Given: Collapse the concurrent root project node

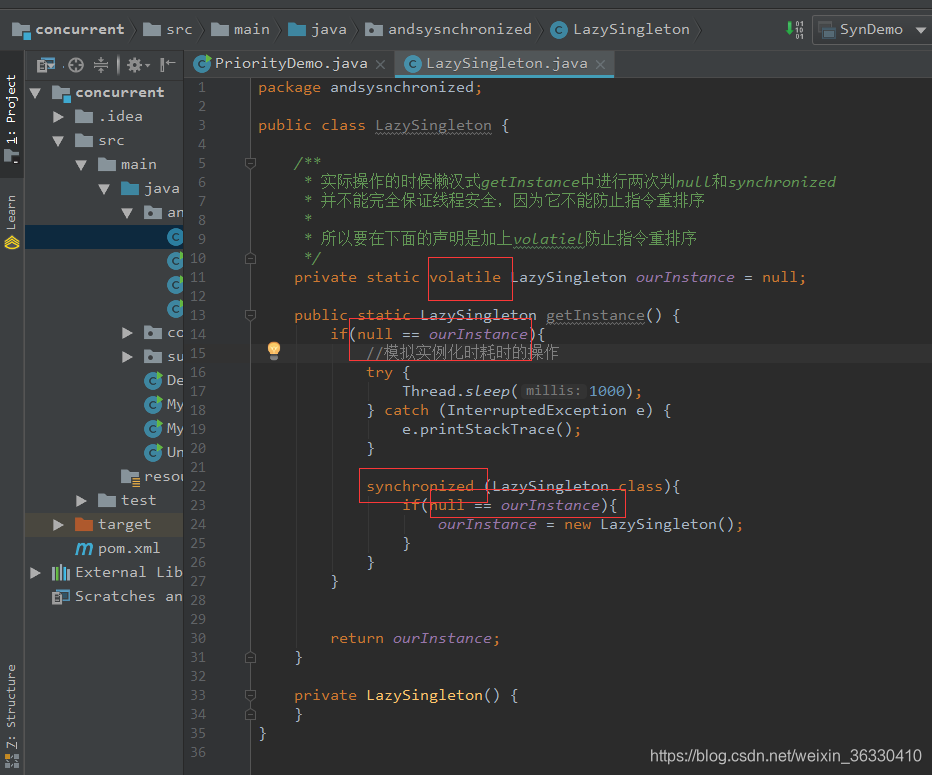Looking at the screenshot, I should click(x=36, y=93).
